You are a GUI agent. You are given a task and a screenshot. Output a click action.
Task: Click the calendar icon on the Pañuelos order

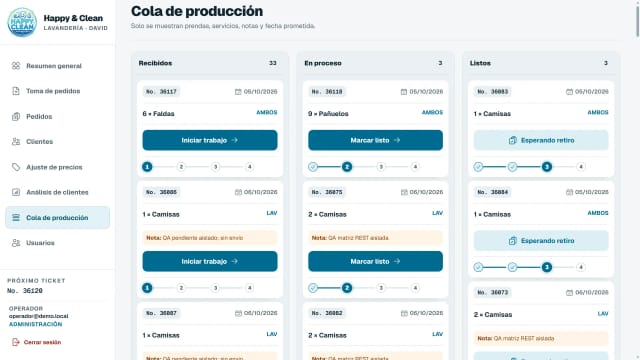(404, 92)
